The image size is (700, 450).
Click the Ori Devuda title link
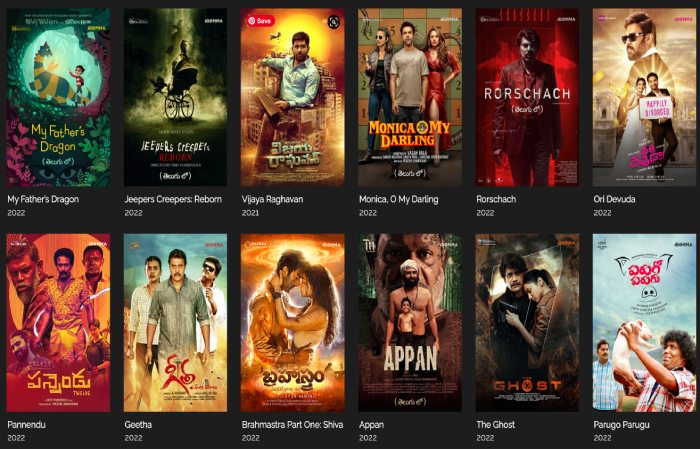(x=614, y=200)
